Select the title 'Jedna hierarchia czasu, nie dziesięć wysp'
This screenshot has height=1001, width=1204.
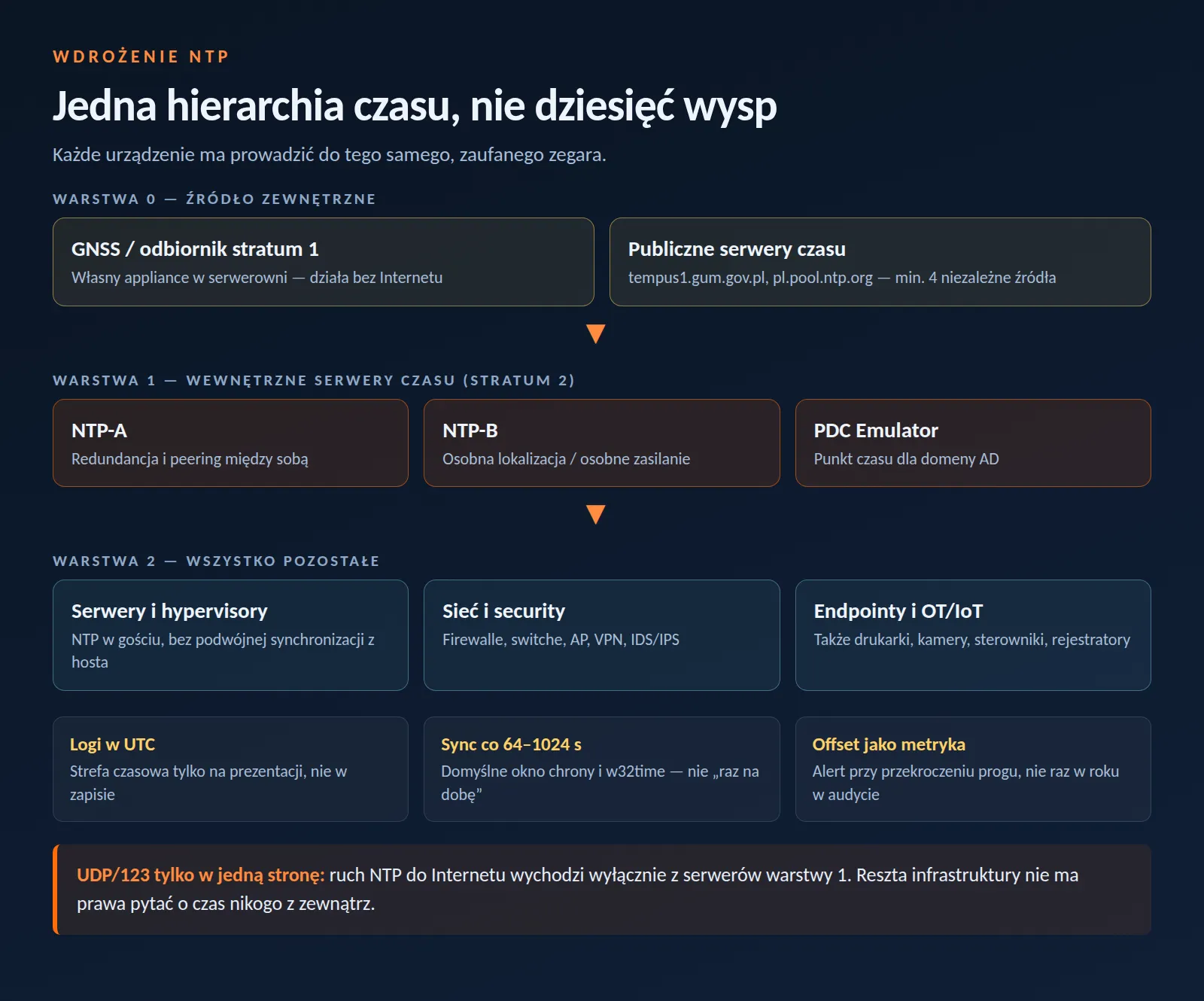click(415, 106)
